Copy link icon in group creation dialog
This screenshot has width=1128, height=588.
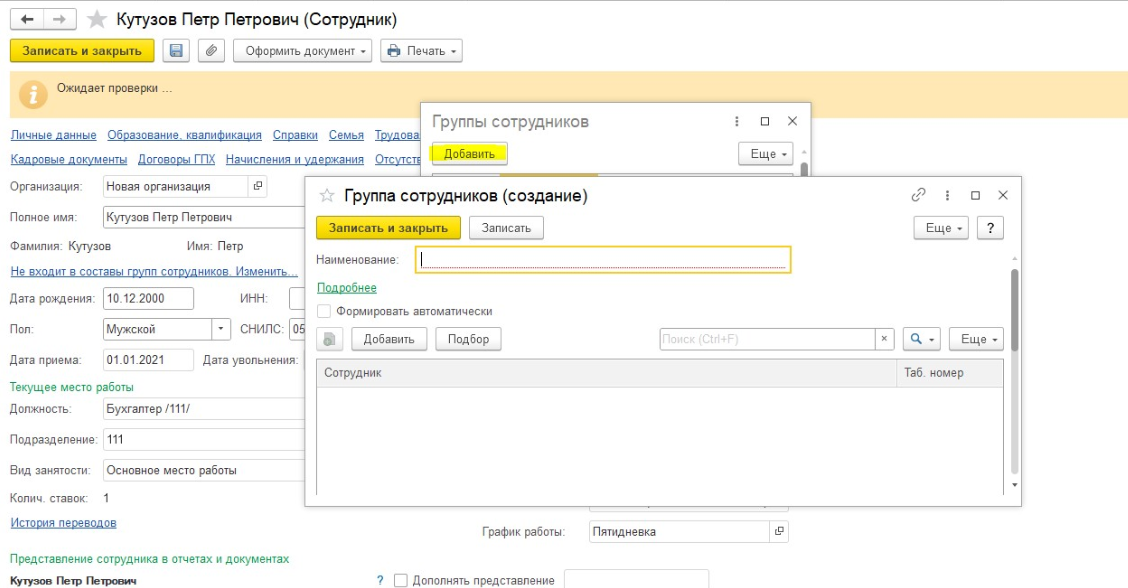click(x=918, y=196)
